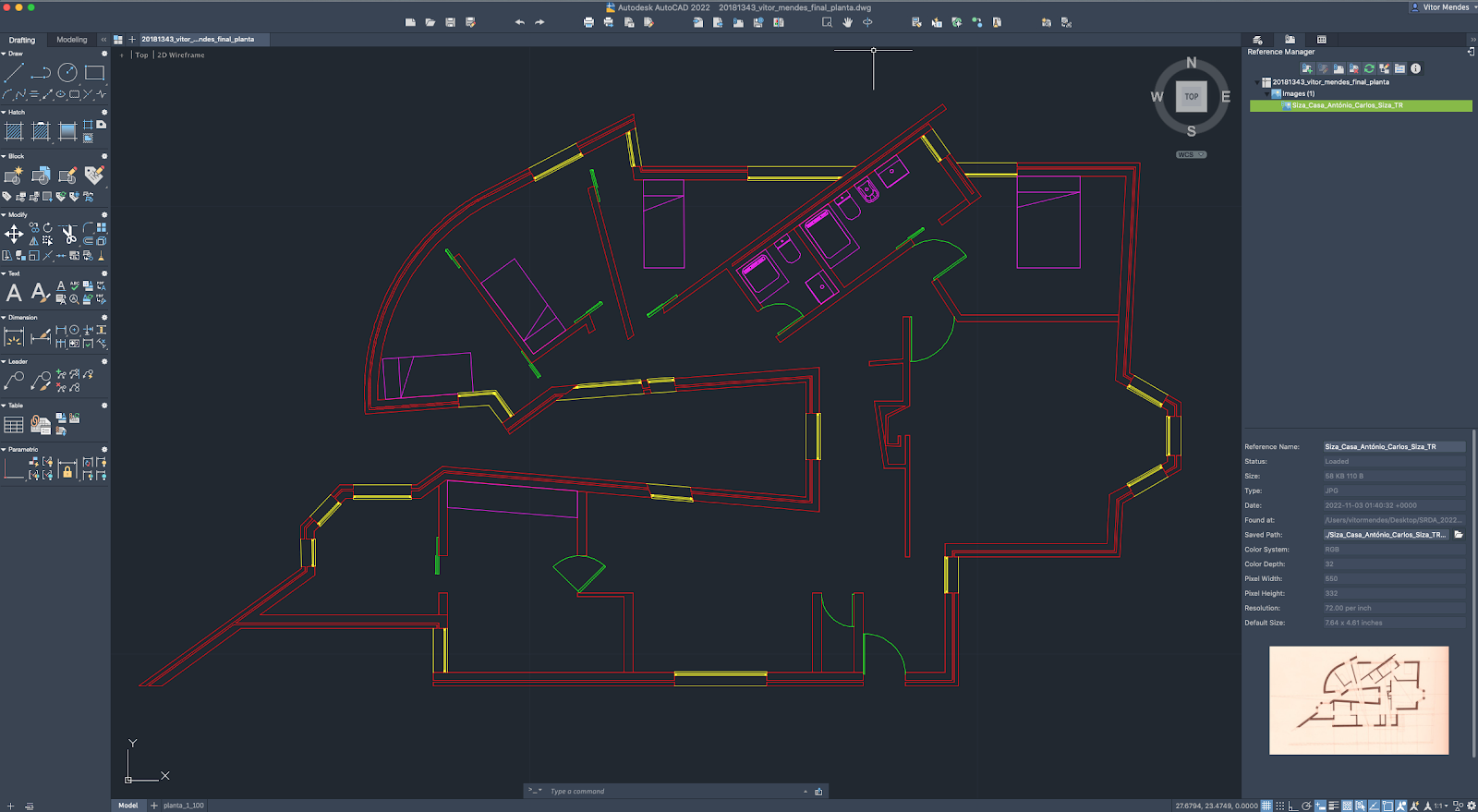Open the Vitor Mendes user account menu
The image size is (1478, 812).
click(1441, 6)
